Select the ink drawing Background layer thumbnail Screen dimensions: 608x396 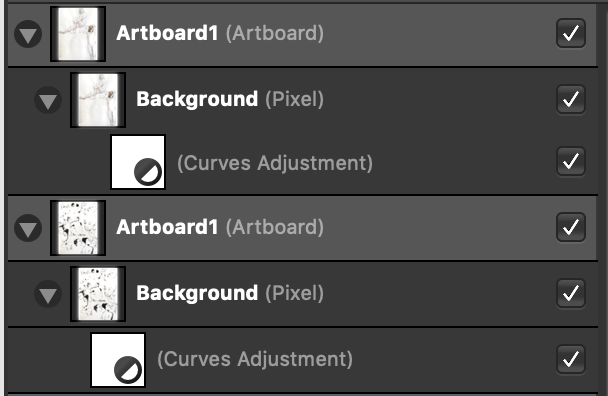tap(98, 294)
